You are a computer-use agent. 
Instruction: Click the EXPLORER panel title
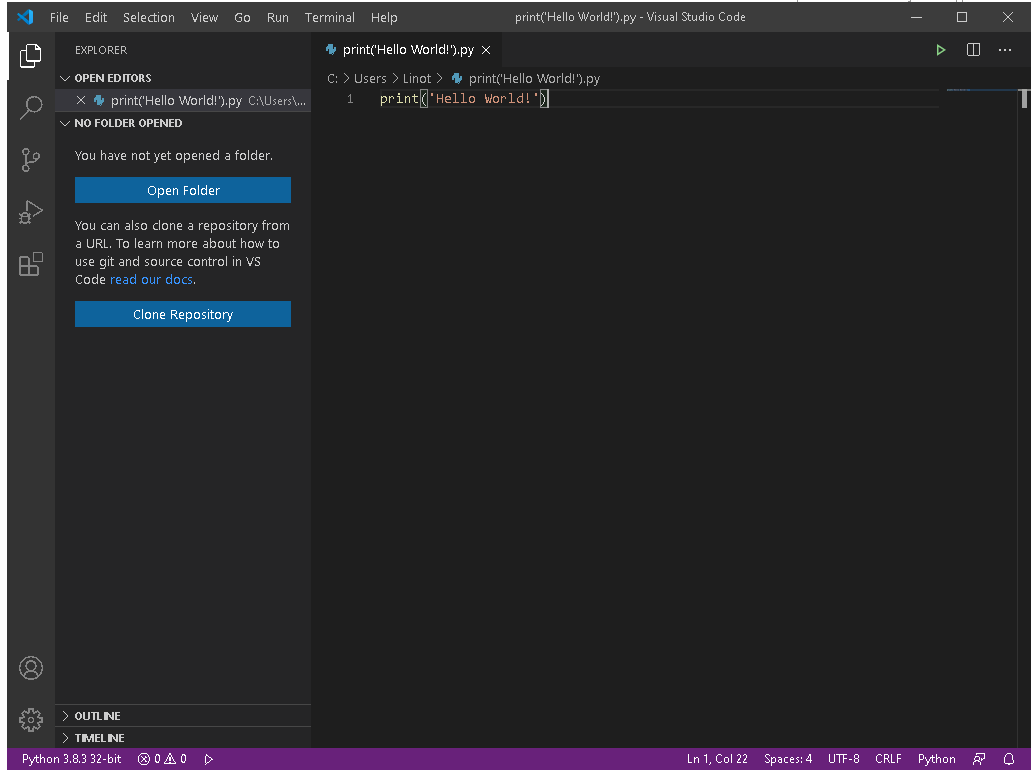(x=101, y=50)
